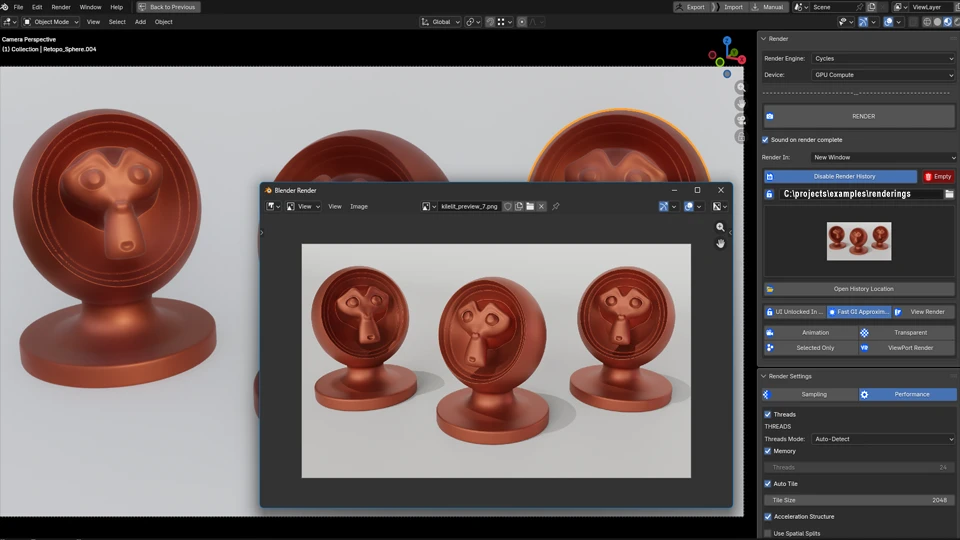Image resolution: width=960 pixels, height=540 pixels.
Task: Click the trash icon on the Empty button
Action: point(928,176)
